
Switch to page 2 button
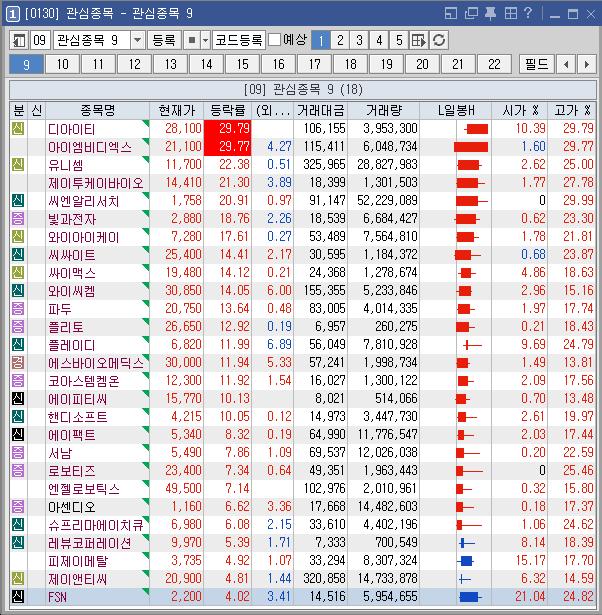coord(340,40)
